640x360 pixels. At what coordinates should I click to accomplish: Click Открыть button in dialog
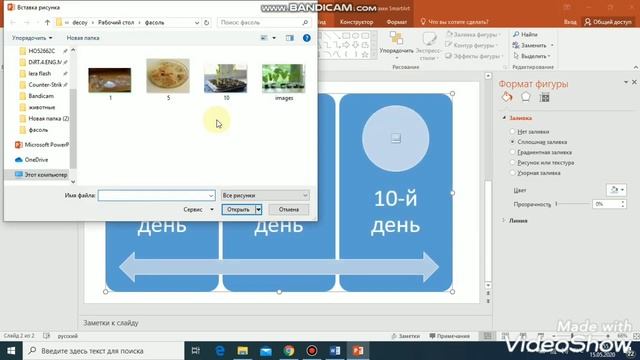pyautogui.click(x=238, y=209)
